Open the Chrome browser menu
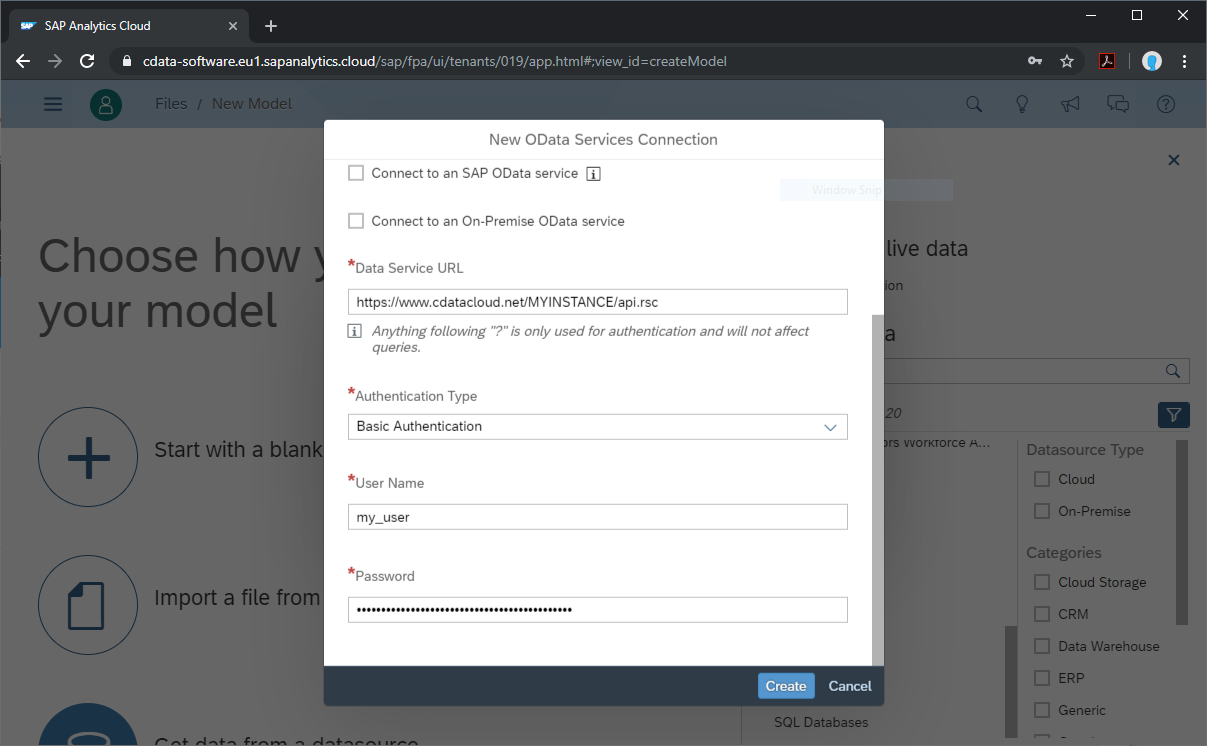Viewport: 1207px width, 746px height. click(x=1184, y=61)
